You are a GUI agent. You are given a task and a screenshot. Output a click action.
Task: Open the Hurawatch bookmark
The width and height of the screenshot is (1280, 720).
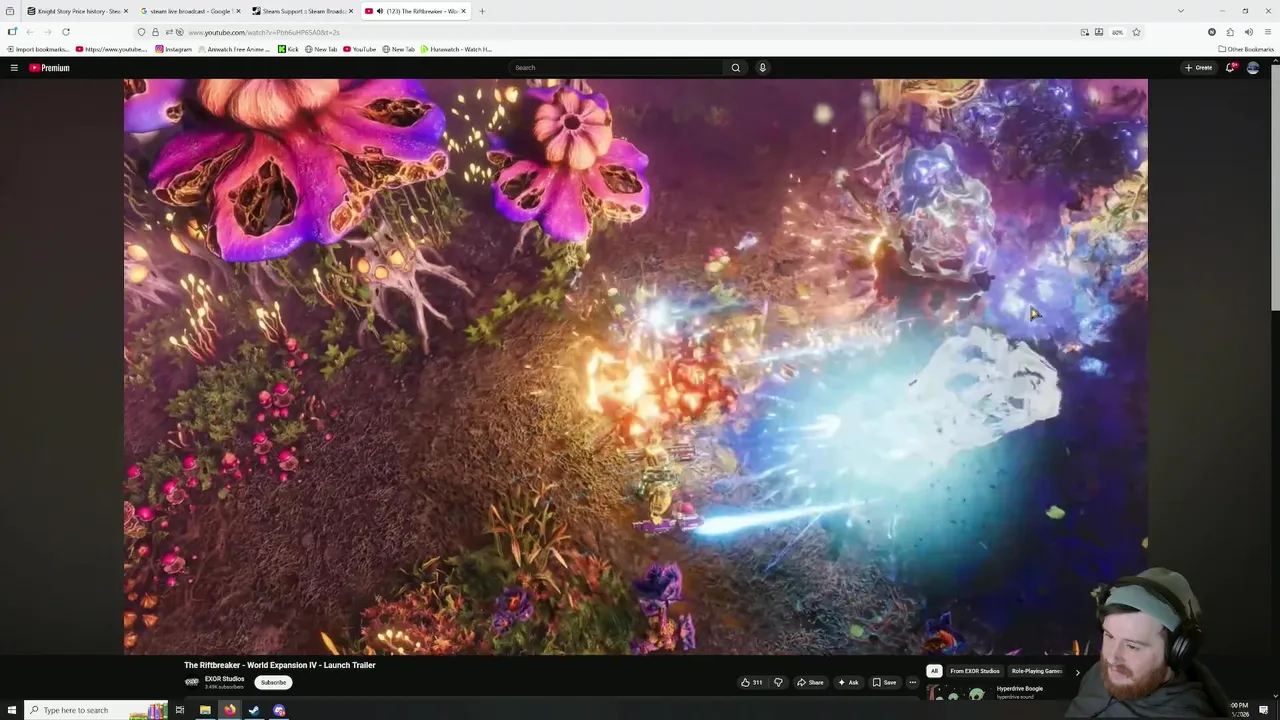point(457,49)
